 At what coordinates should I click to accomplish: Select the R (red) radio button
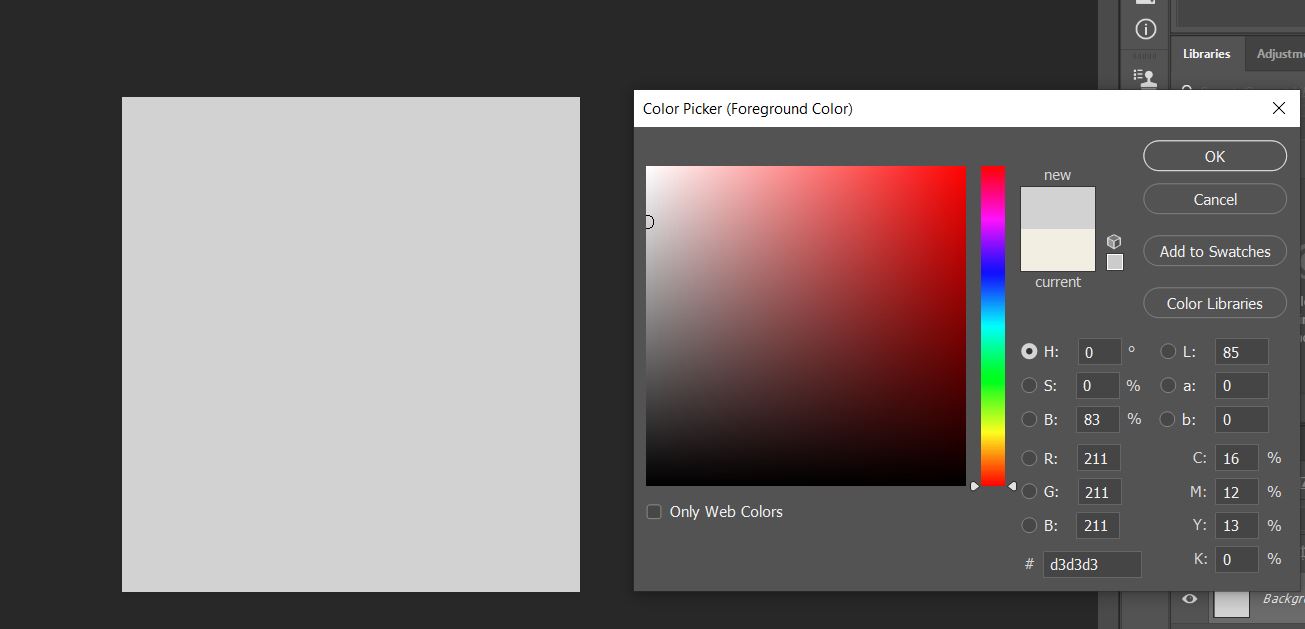click(1029, 458)
